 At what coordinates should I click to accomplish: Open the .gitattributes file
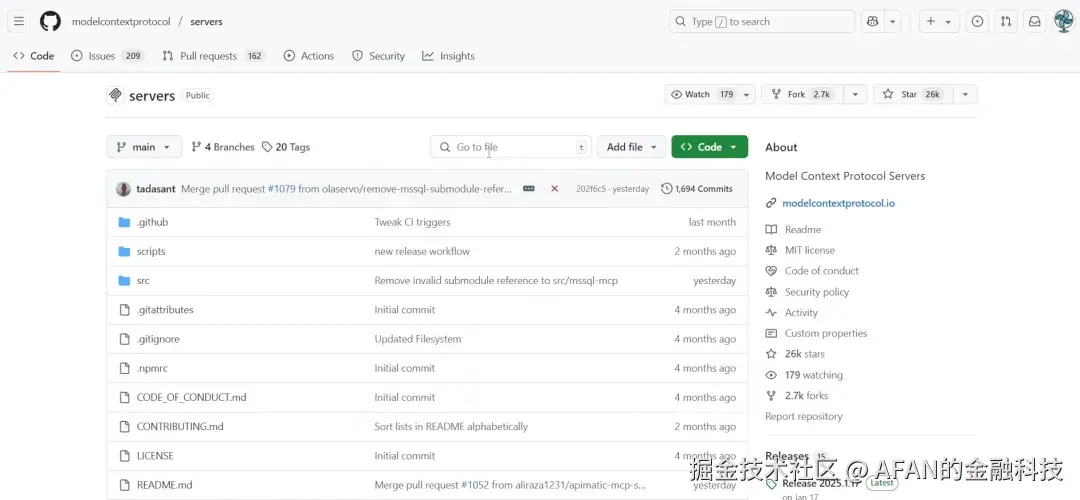[x=165, y=310]
